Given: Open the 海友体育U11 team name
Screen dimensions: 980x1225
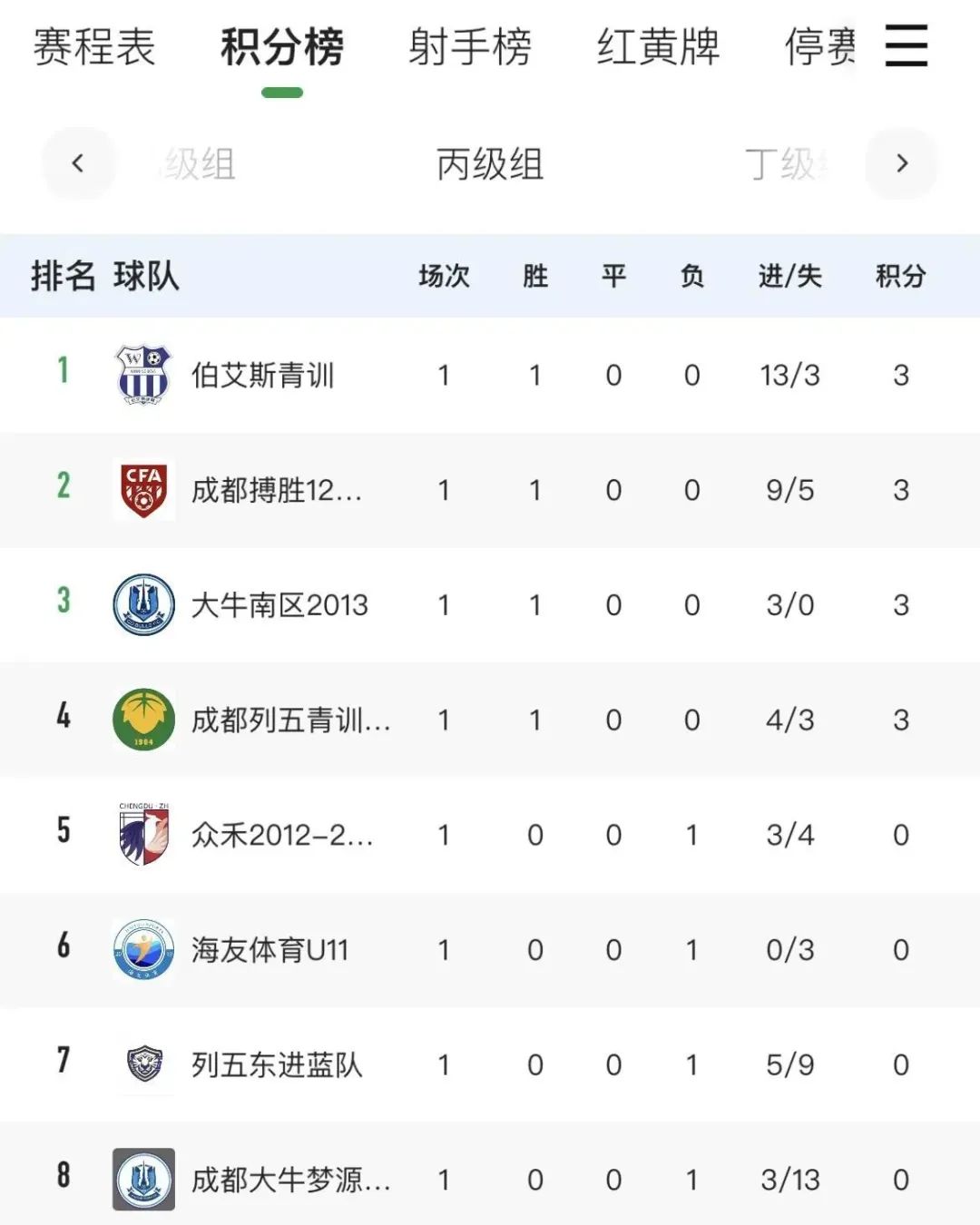Looking at the screenshot, I should 269,950.
